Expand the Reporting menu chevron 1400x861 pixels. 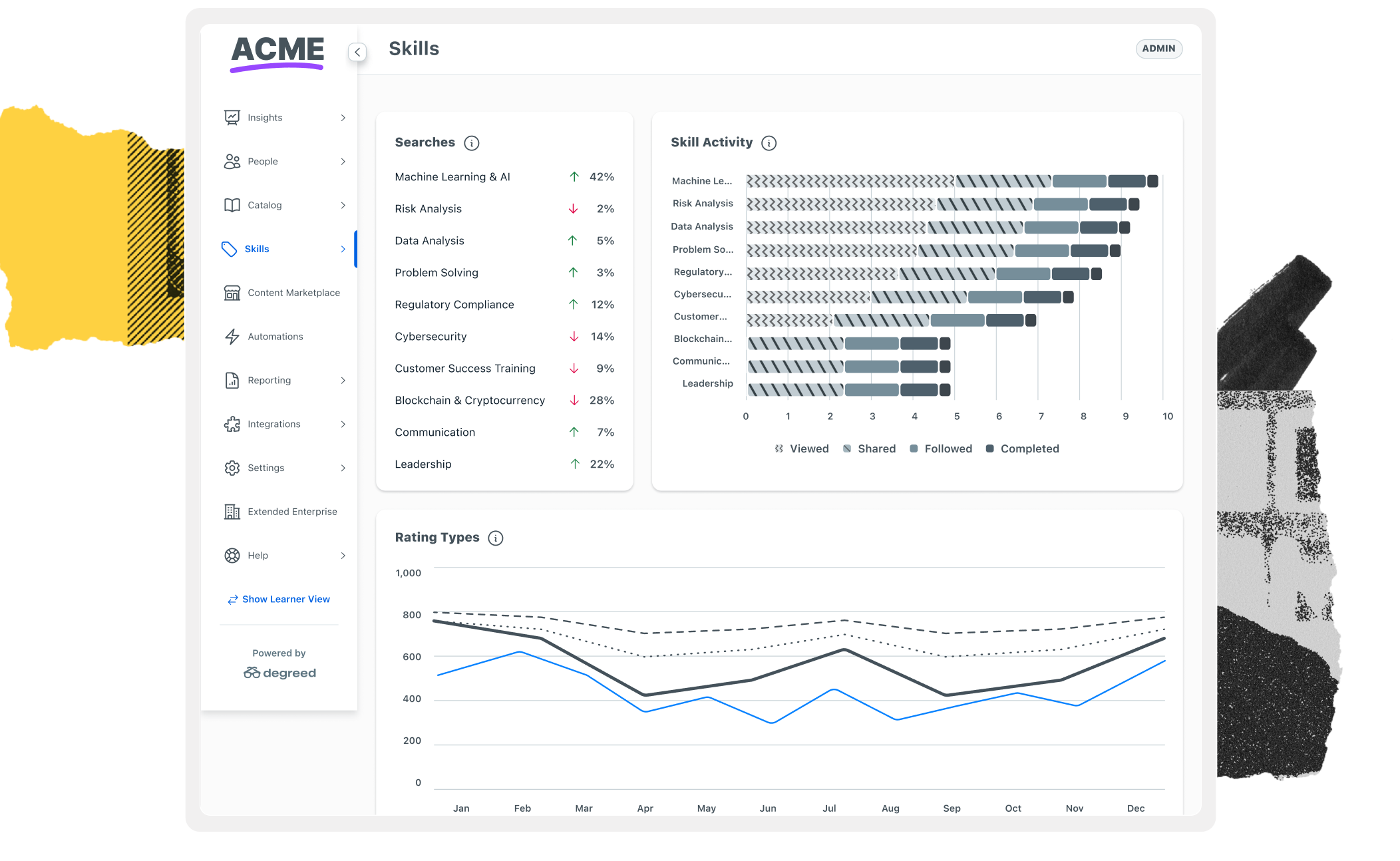click(343, 381)
